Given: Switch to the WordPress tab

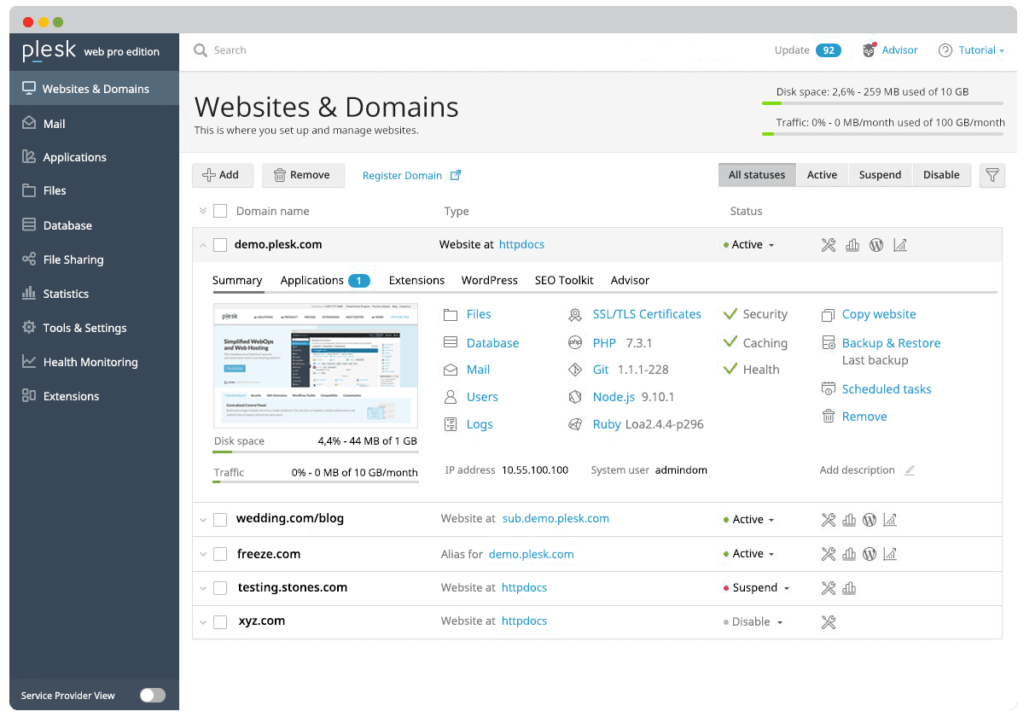Looking at the screenshot, I should [489, 280].
